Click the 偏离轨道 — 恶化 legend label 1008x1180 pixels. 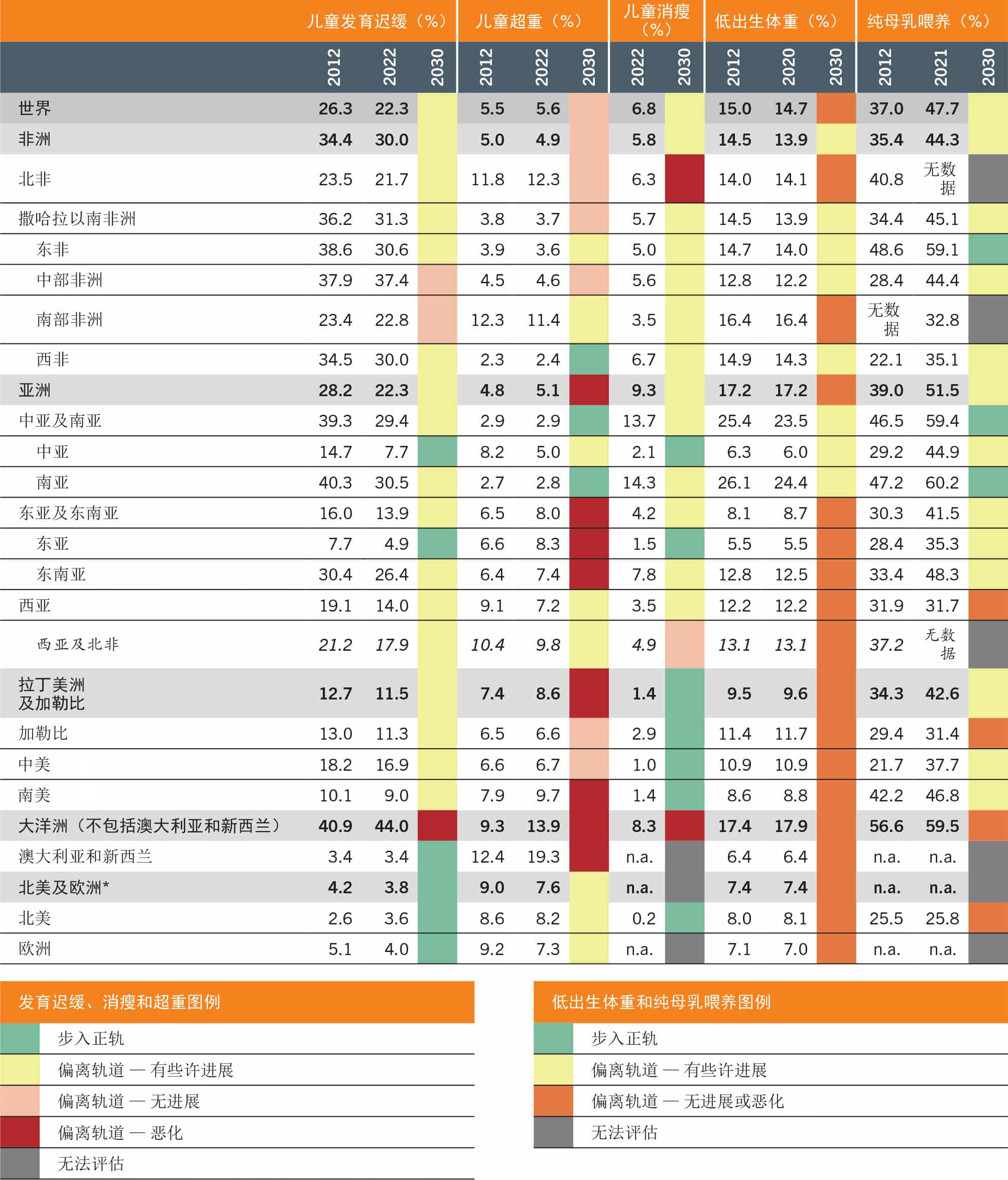tap(120, 1132)
